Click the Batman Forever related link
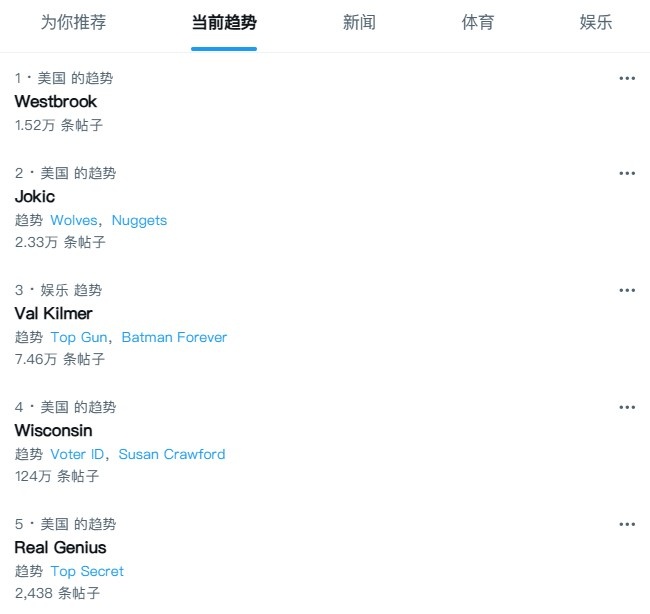 [x=174, y=337]
